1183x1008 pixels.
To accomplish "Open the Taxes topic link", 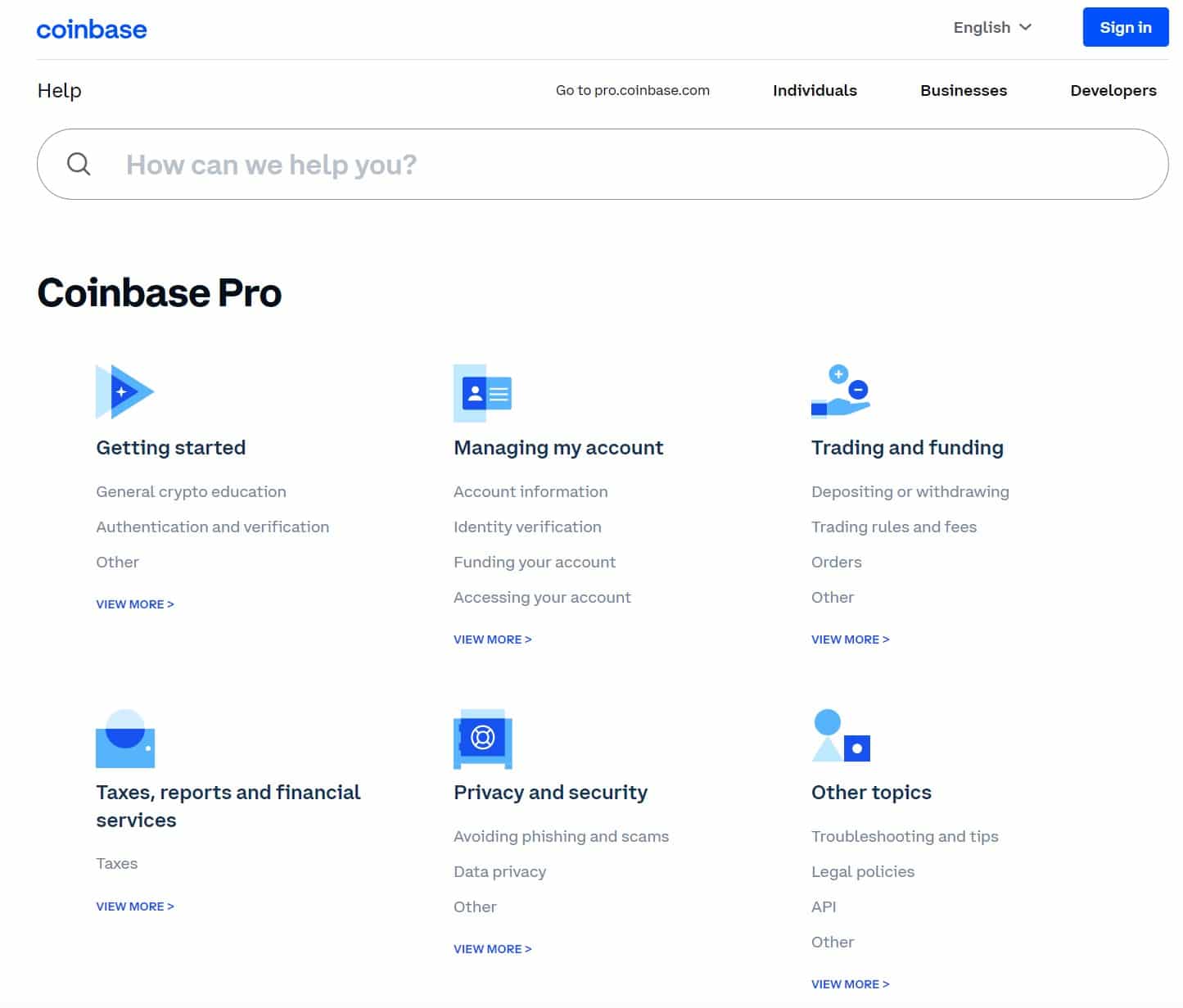I will [x=117, y=863].
